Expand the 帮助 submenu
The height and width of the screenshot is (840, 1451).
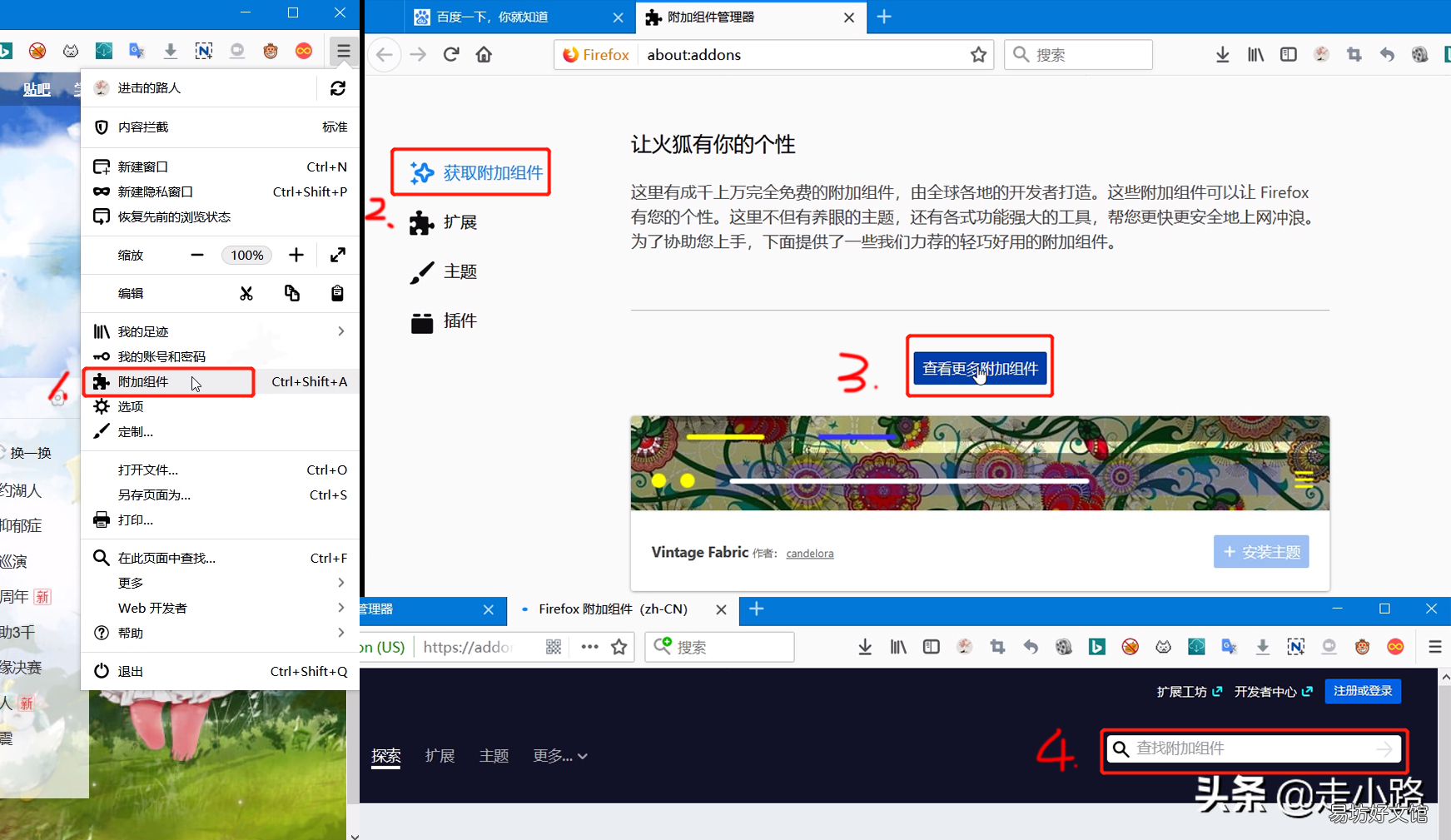coord(221,633)
